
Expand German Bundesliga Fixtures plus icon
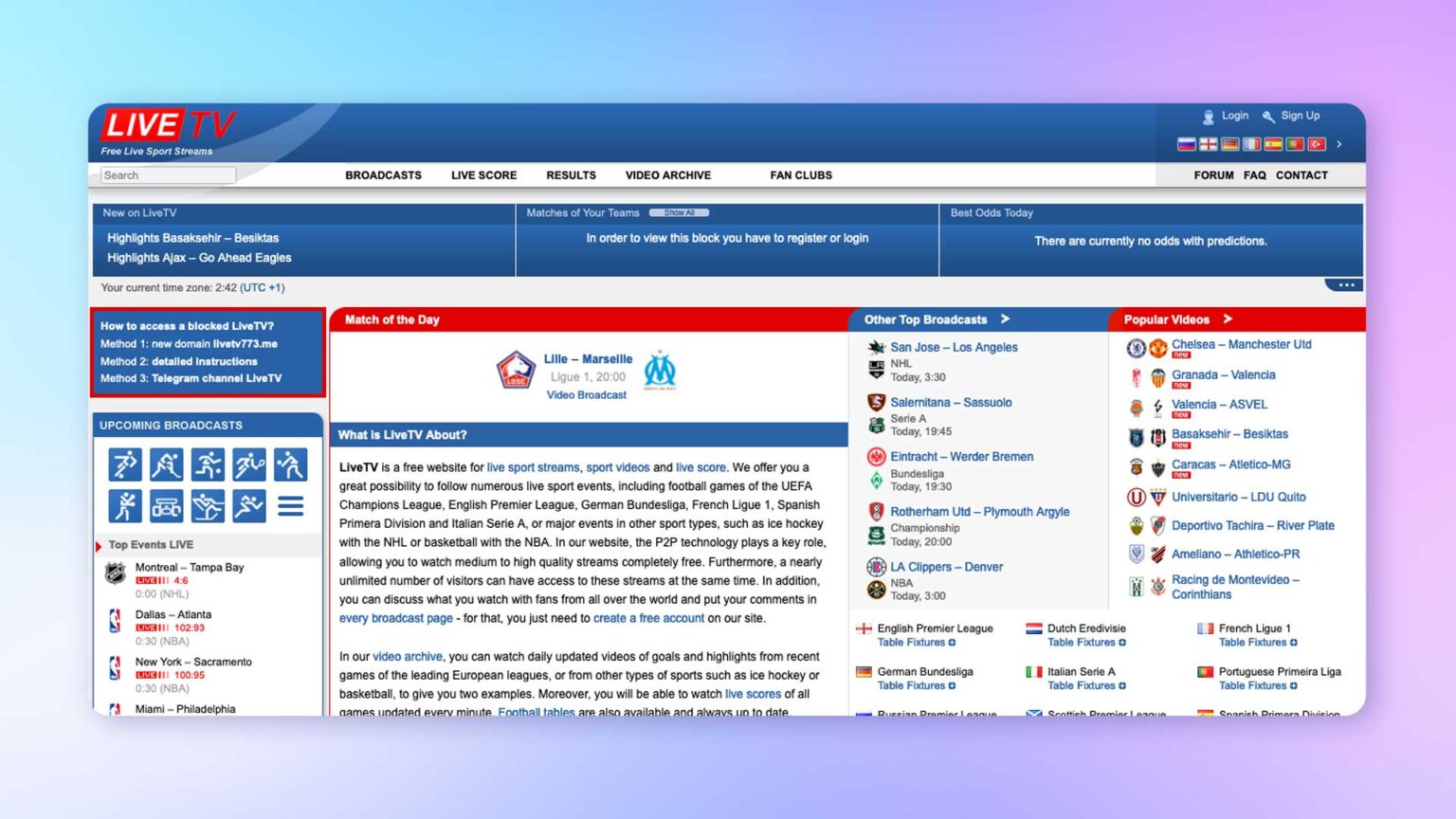pyautogui.click(x=952, y=686)
